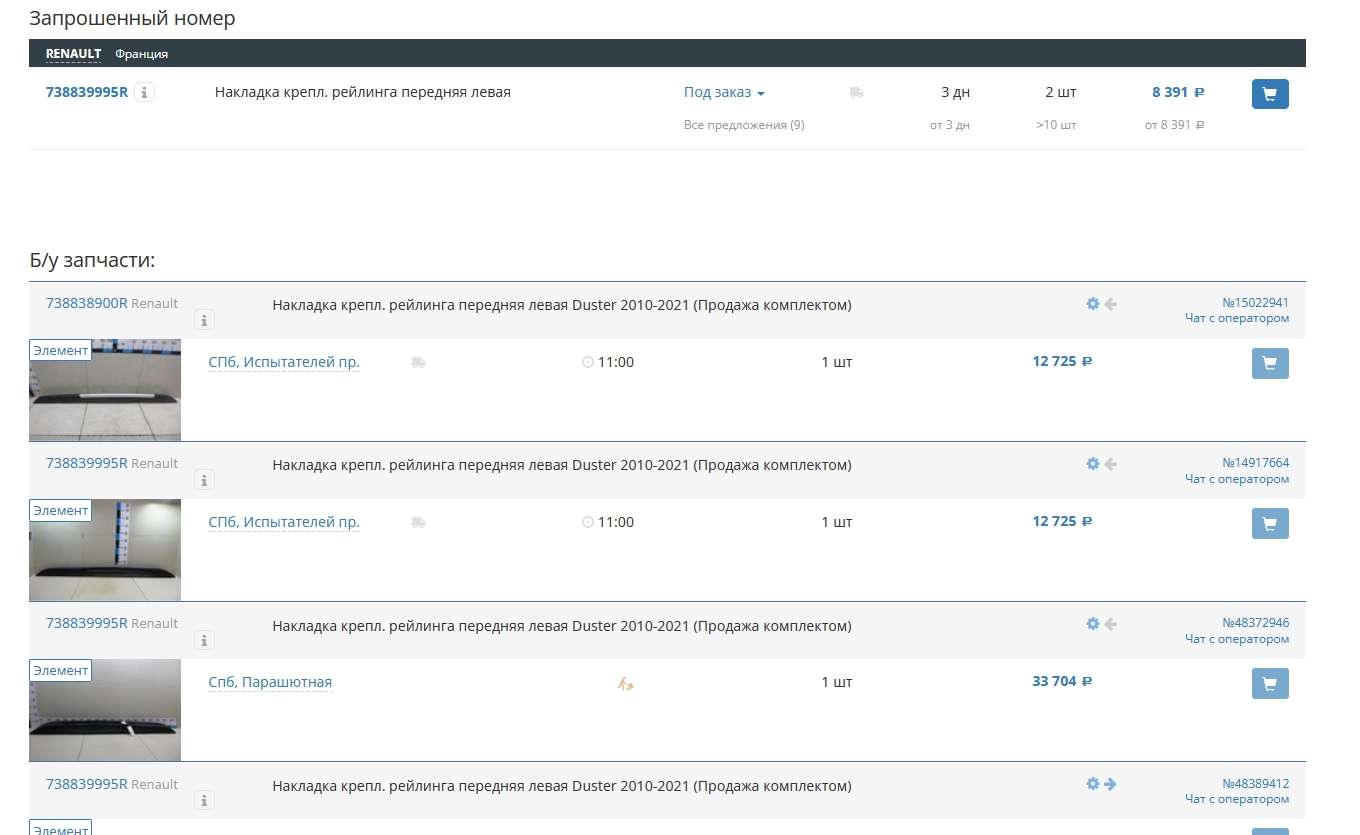Open СПб, Испытателей пр. location for №14917664

pos(284,522)
